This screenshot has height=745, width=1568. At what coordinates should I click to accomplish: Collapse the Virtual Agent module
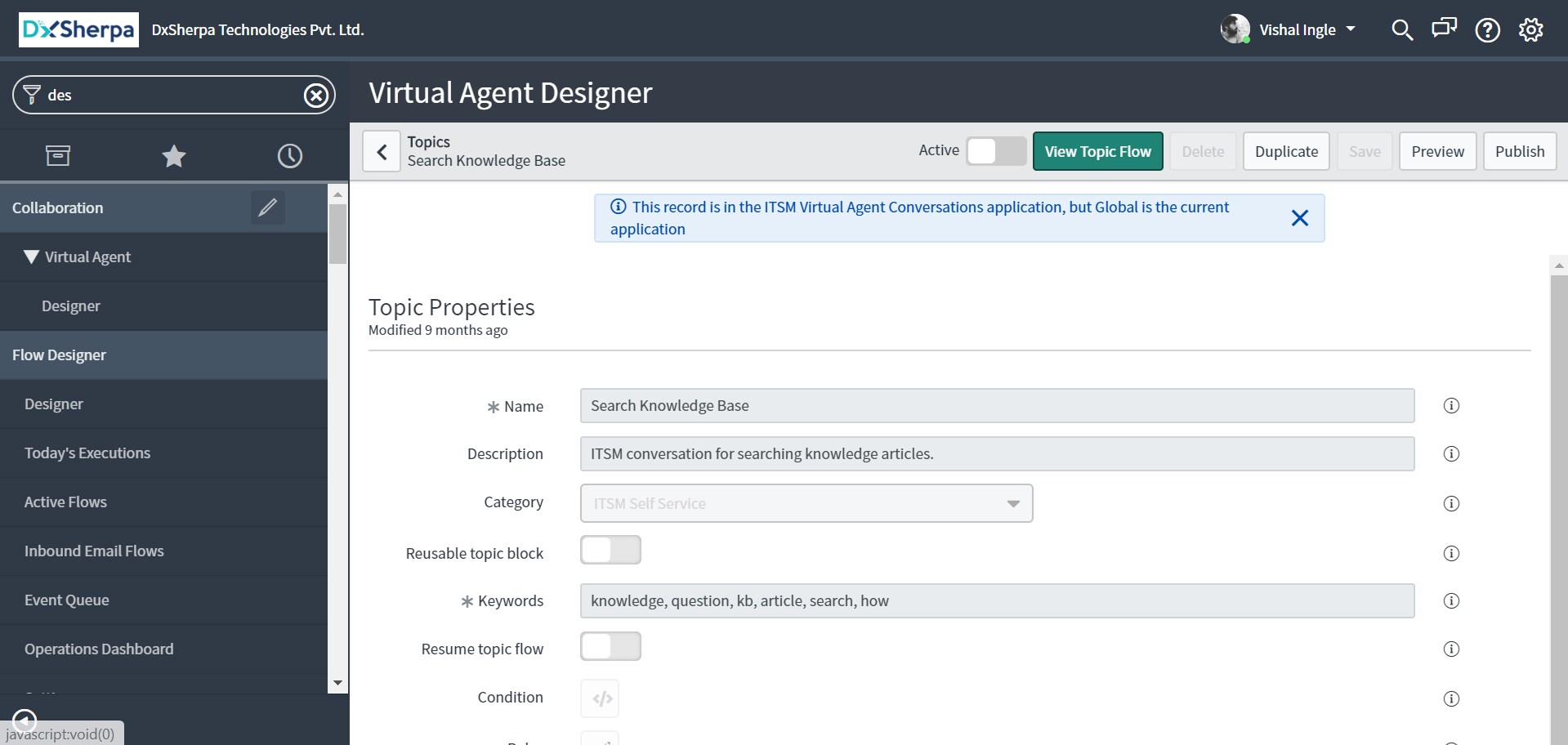click(32, 257)
